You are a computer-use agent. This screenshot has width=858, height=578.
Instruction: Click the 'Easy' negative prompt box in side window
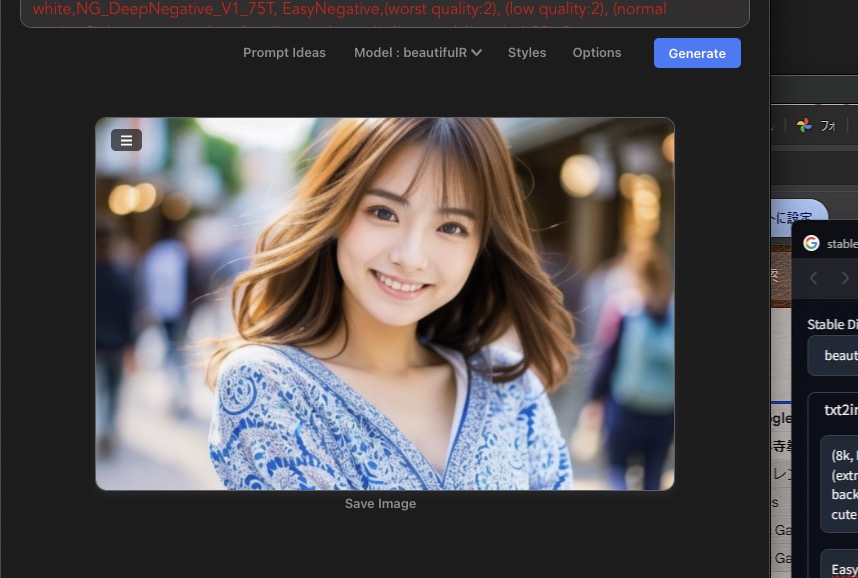click(839, 564)
